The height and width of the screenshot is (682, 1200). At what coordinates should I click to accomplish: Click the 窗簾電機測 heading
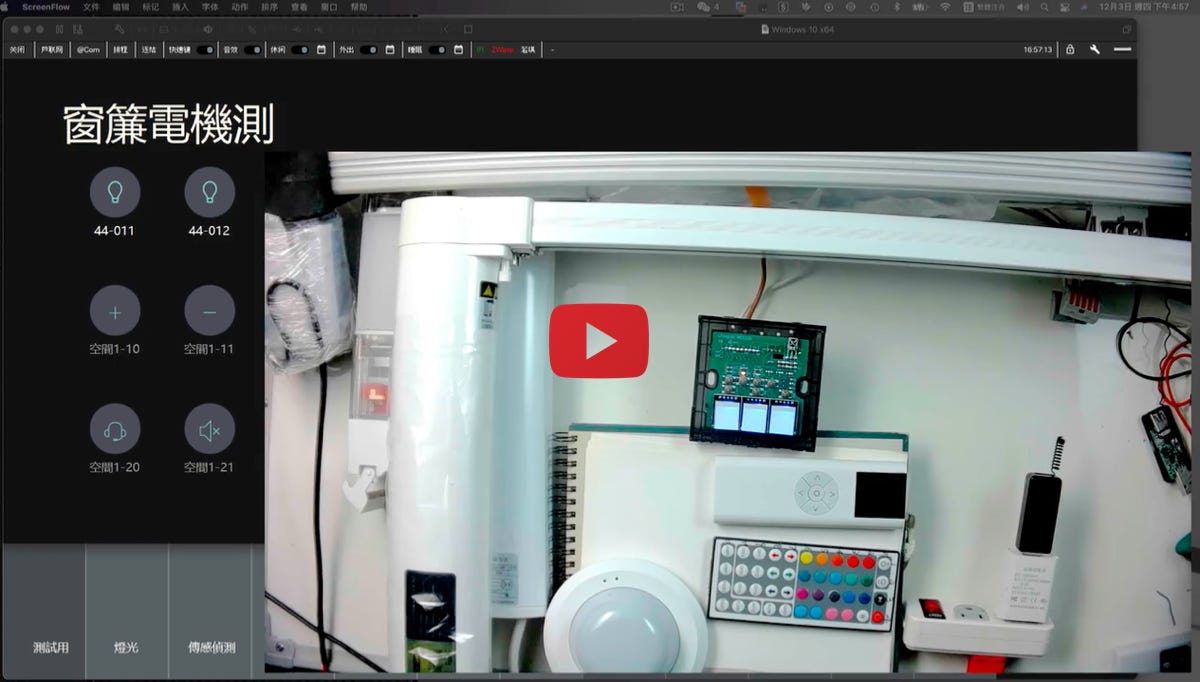(168, 124)
